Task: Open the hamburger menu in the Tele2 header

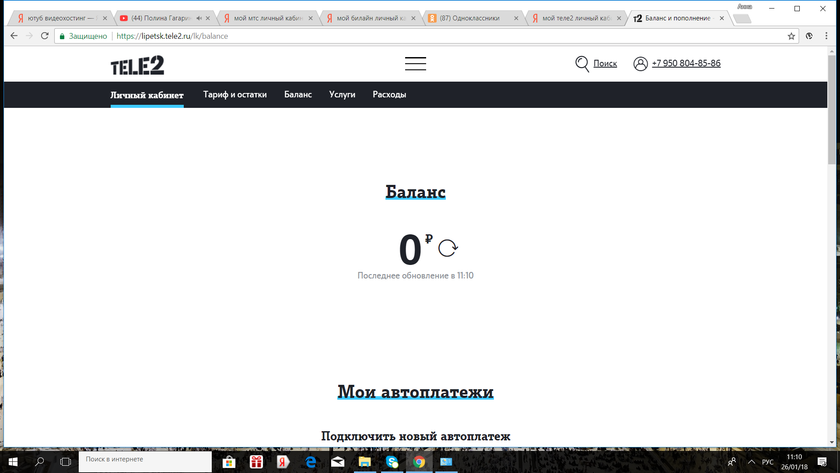Action: click(415, 64)
